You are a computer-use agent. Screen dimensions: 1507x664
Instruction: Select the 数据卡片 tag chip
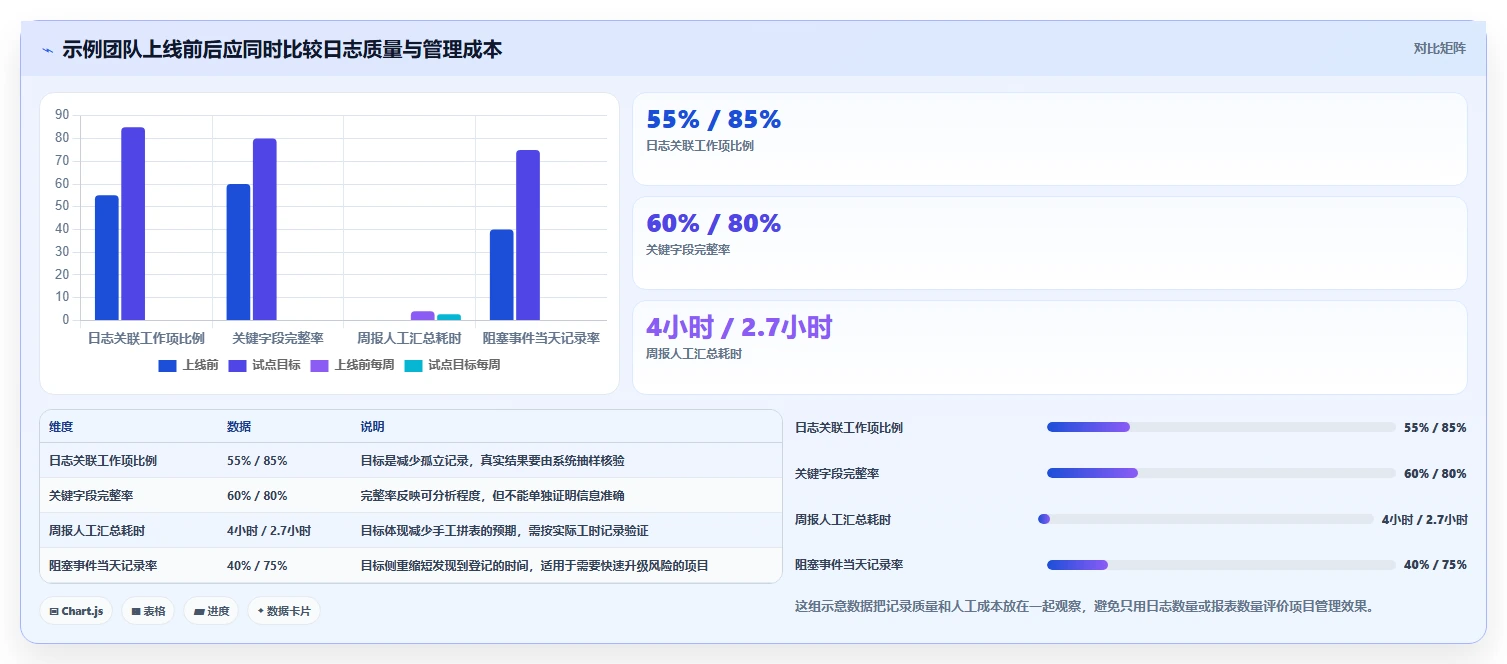click(284, 611)
